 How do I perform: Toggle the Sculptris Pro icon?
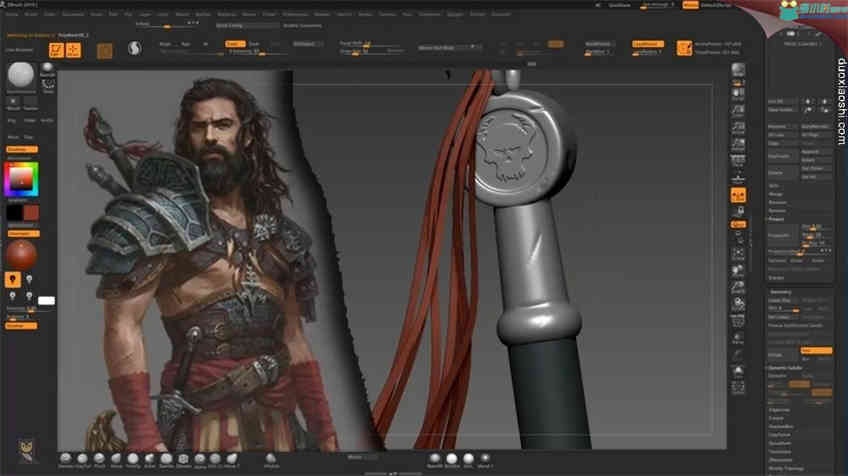point(134,49)
